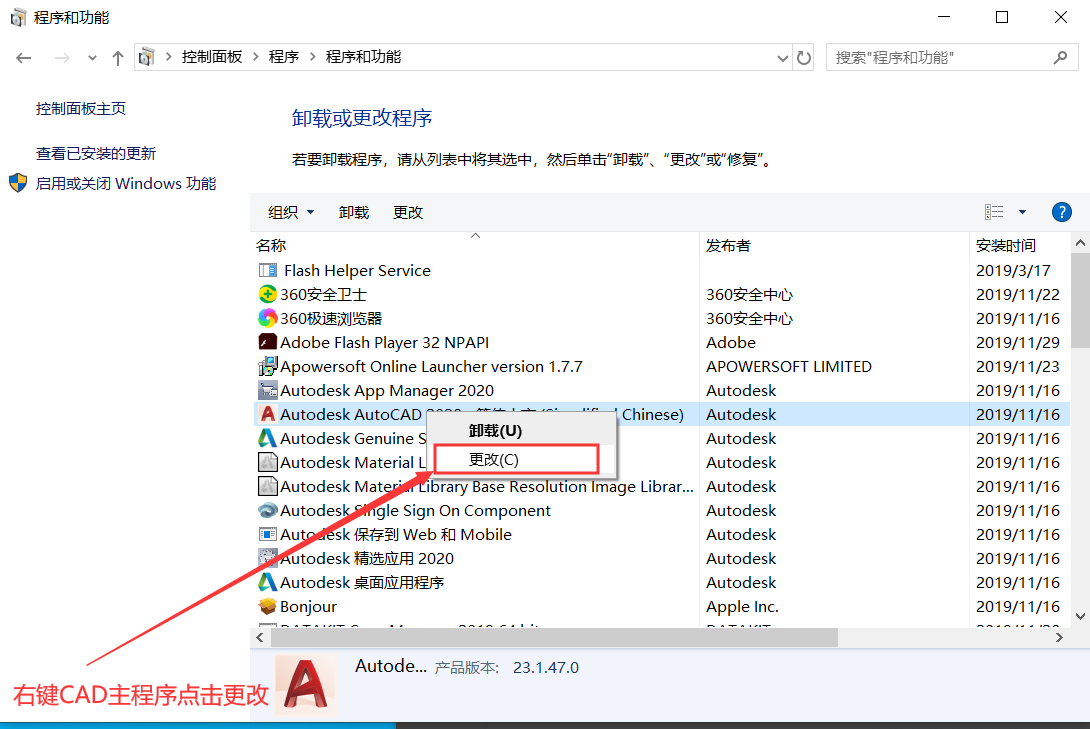Screen dimensions: 1090x729
Task: Click the horizontal scrollbar right arrow
Action: tap(1059, 637)
